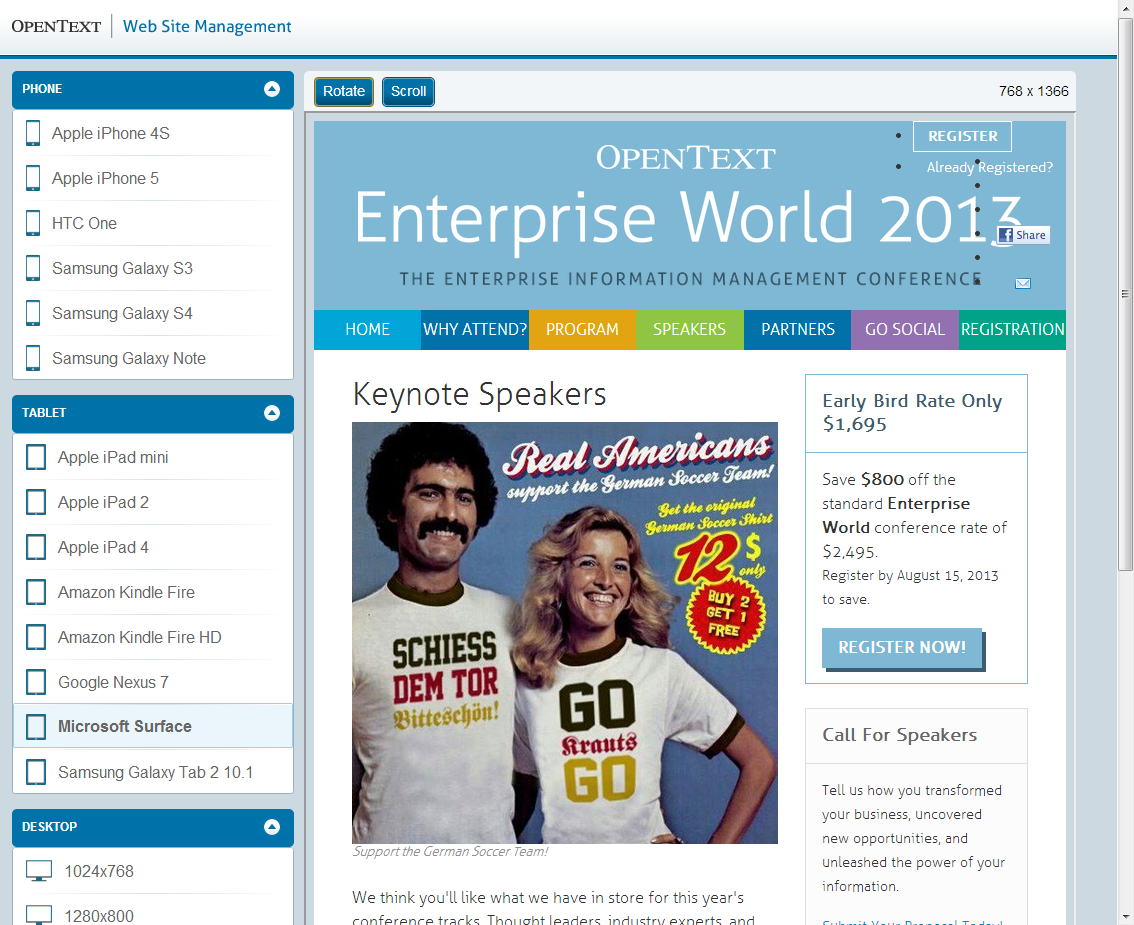The image size is (1134, 925).
Task: Choose 1024x768 desktop resolution label
Action: 99,871
